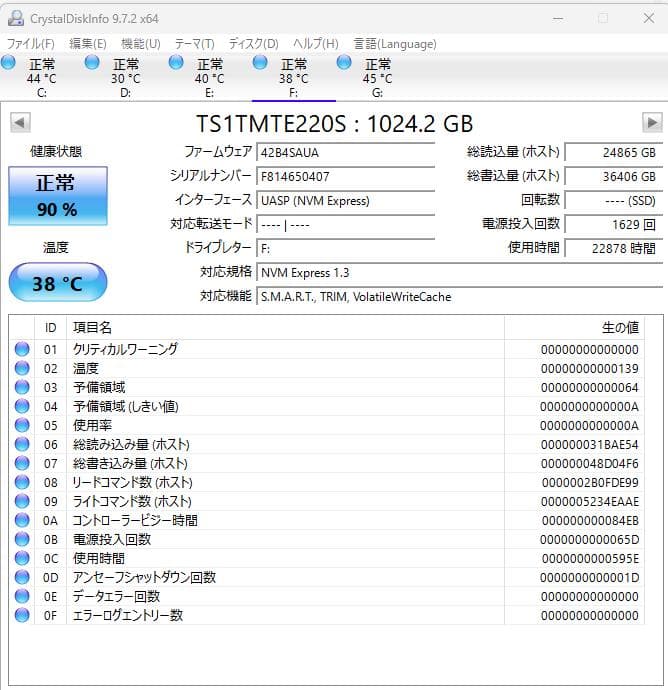Open the ディスク(D) menu
This screenshot has width=668, height=690.
click(253, 44)
